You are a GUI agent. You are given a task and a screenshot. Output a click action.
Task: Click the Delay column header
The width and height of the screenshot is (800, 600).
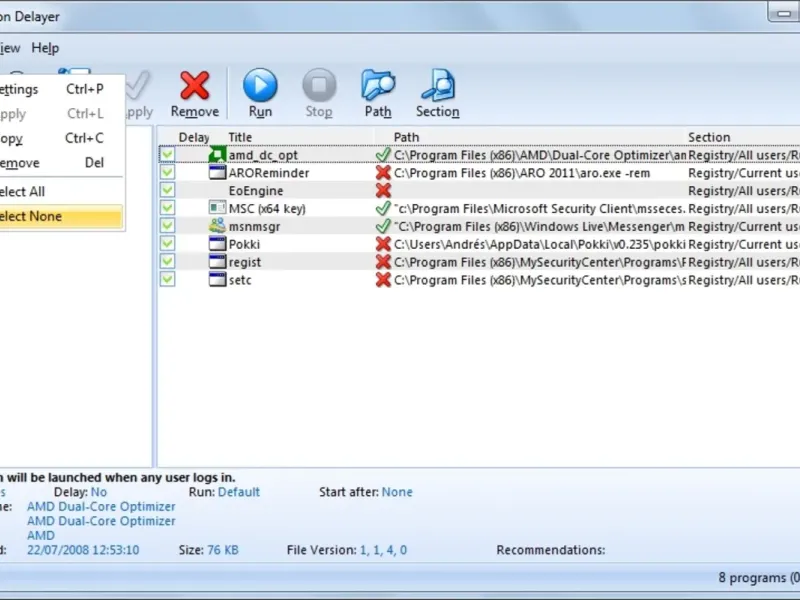(192, 137)
